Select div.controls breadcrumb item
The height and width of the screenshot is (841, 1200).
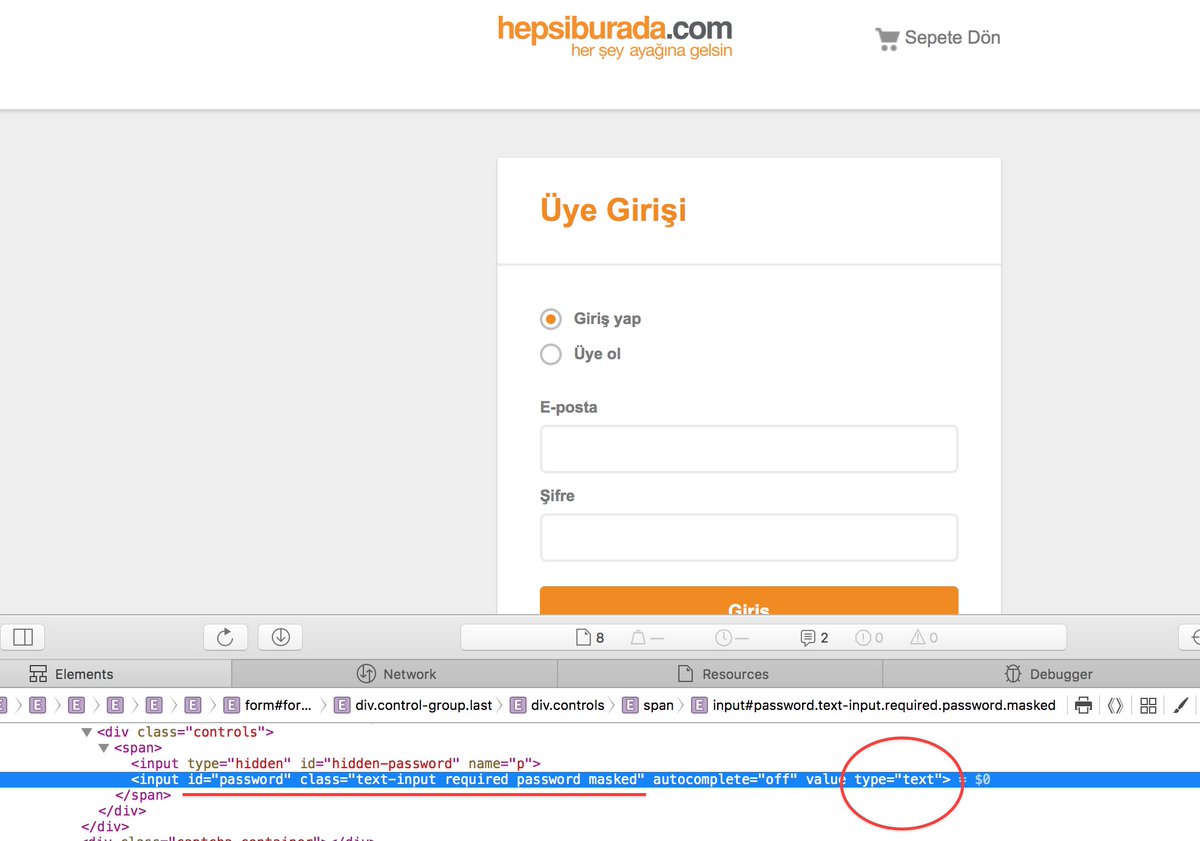click(557, 705)
